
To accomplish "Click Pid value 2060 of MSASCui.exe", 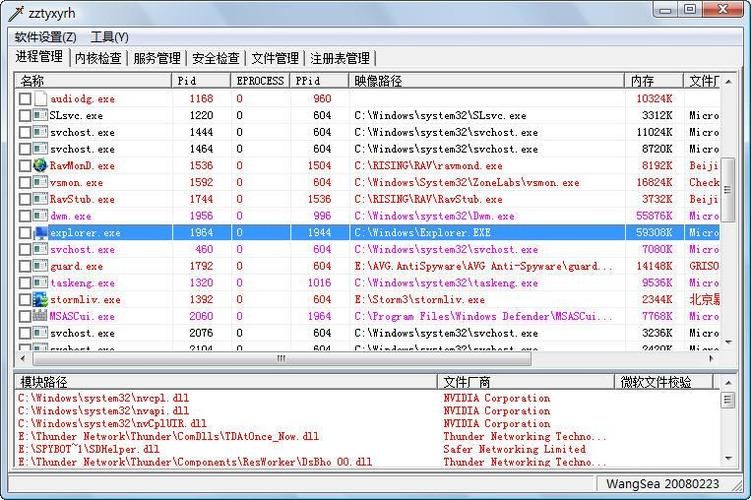I will pyautogui.click(x=201, y=316).
